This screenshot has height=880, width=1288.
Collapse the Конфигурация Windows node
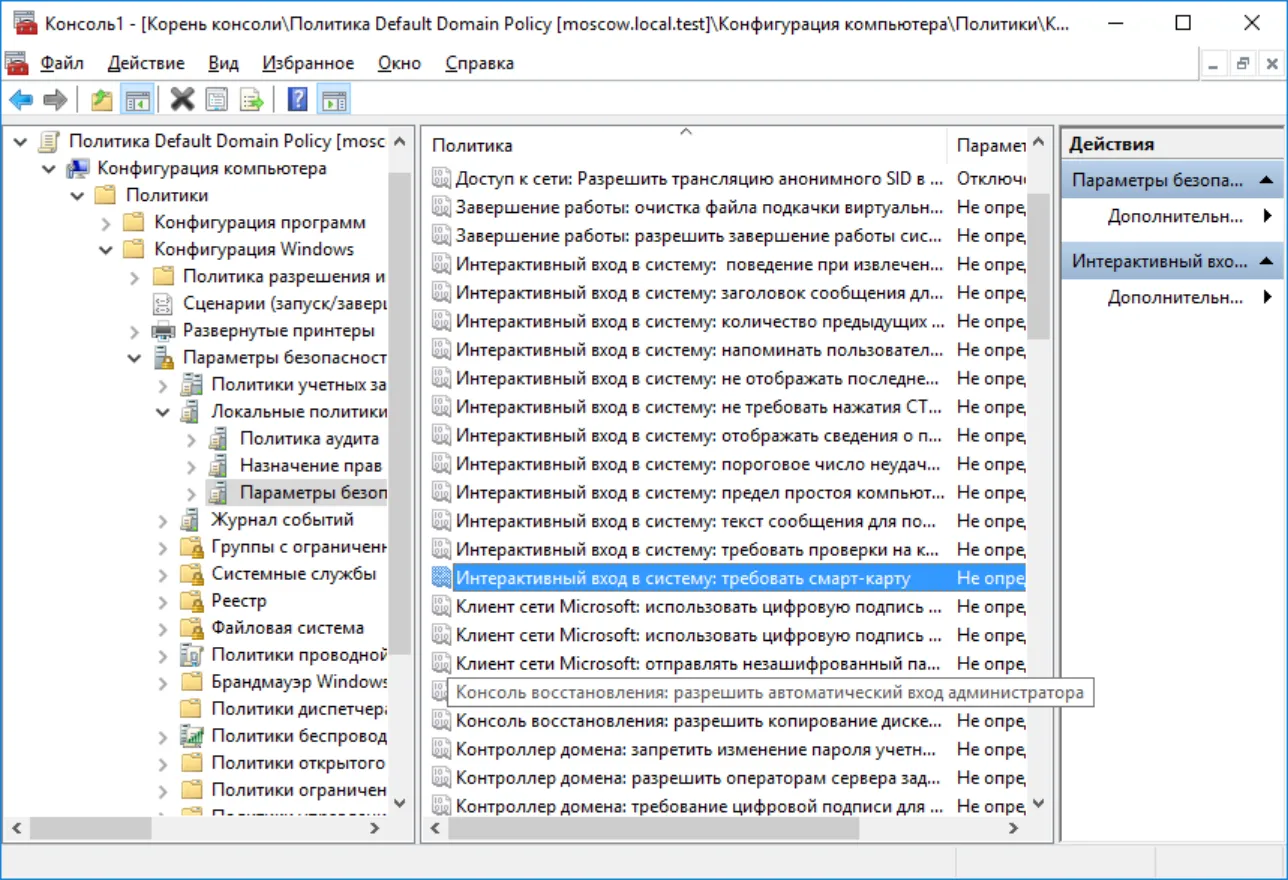pos(106,250)
